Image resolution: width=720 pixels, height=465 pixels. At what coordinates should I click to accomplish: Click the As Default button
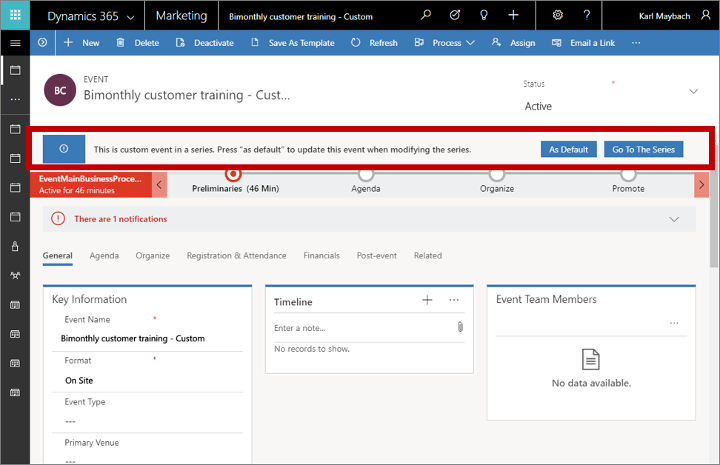coord(568,149)
